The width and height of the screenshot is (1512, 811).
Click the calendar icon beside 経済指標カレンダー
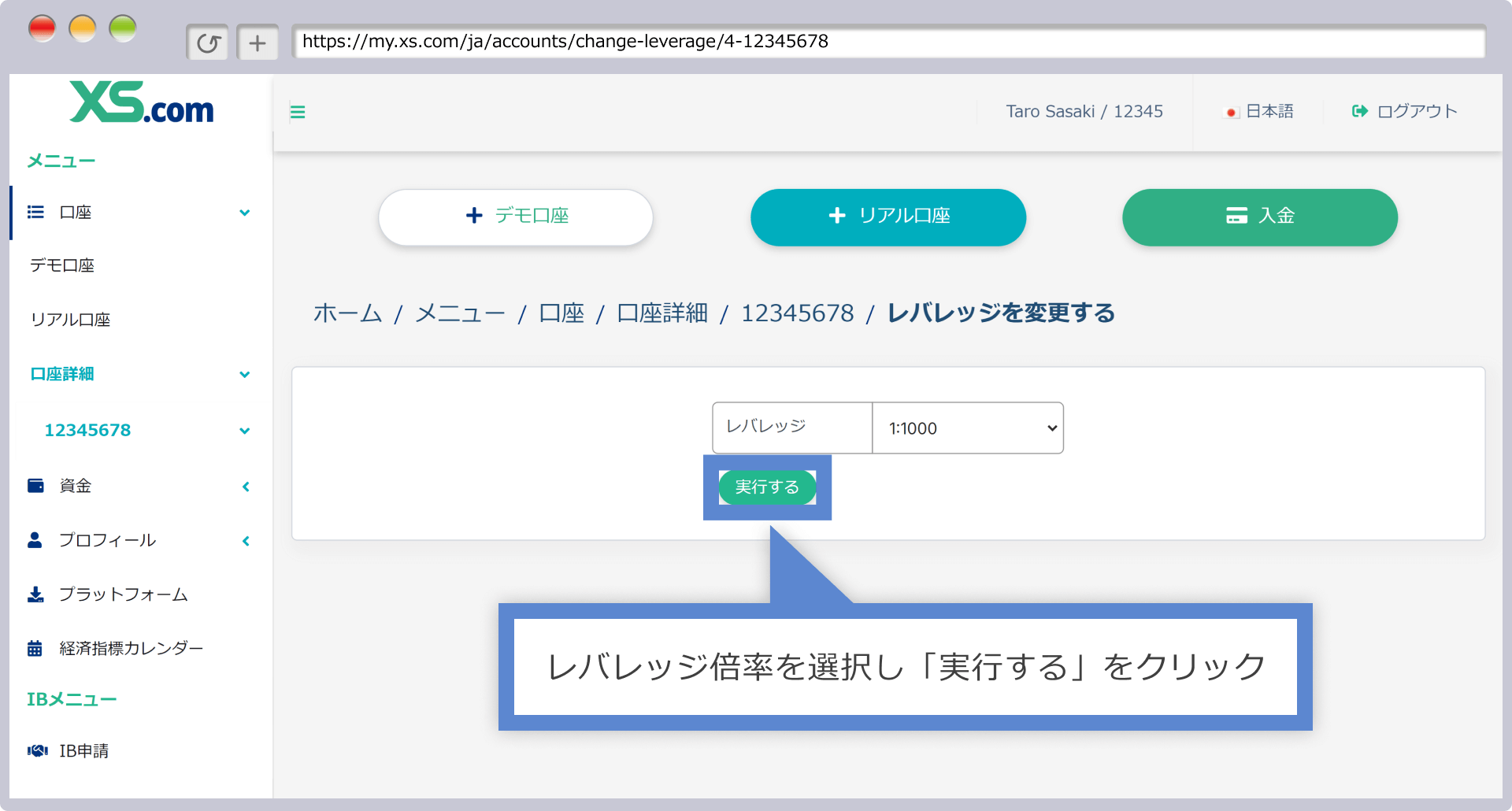point(35,648)
